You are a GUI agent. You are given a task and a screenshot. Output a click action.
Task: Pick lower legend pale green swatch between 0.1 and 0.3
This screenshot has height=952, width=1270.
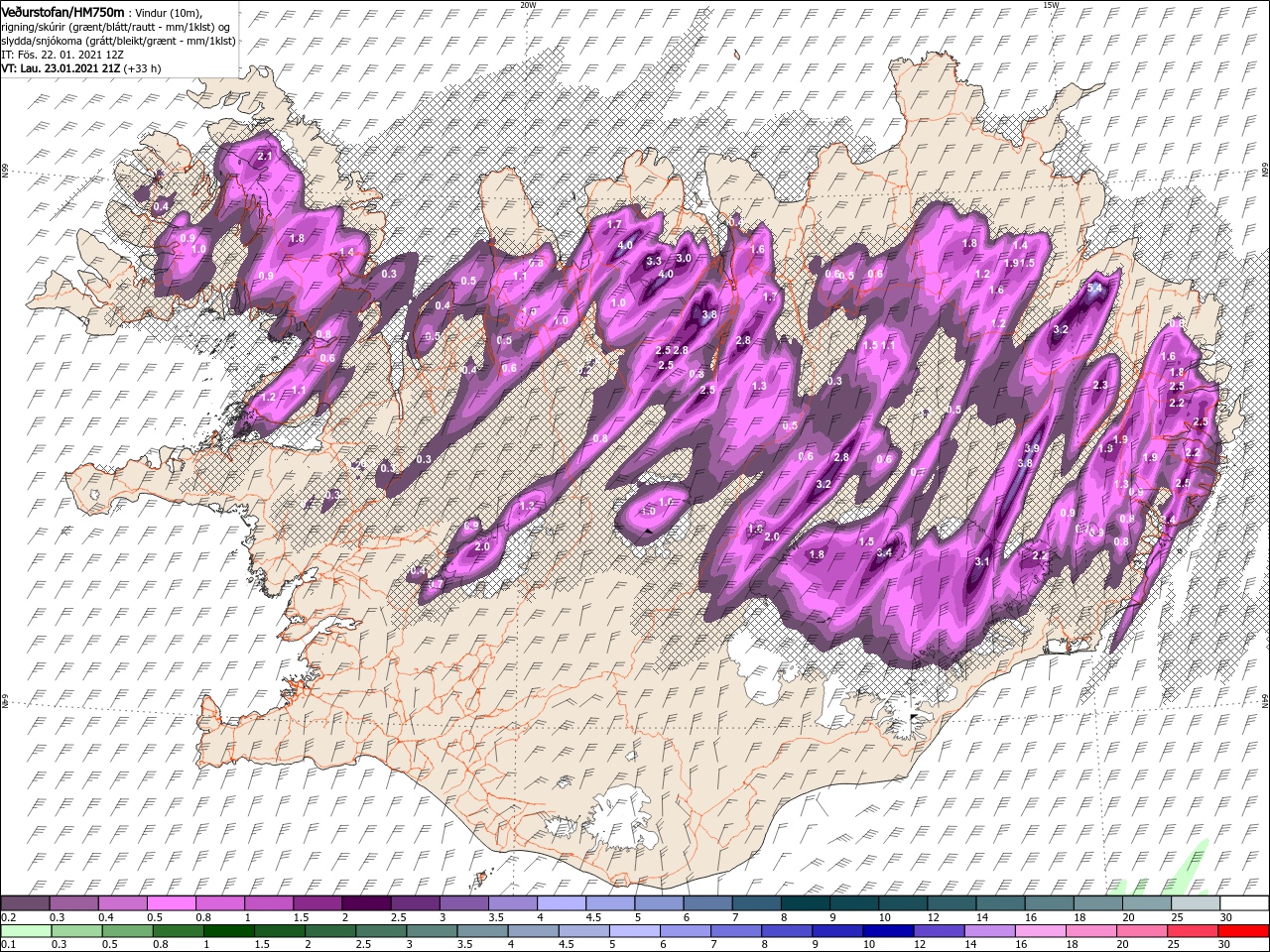point(26,930)
